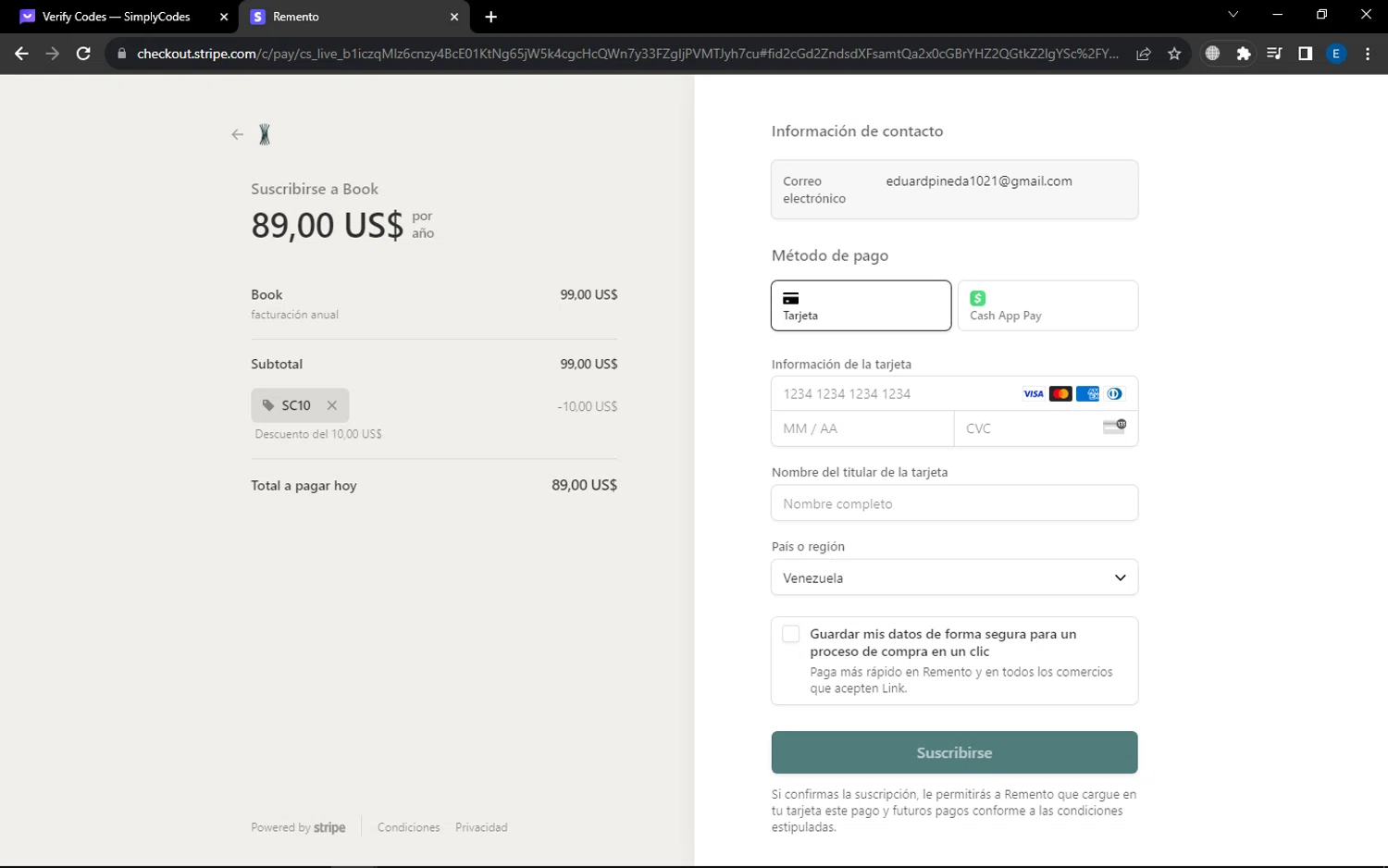Viewport: 1388px width, 868px height.
Task: Switch to the Verify Codes — SimplyCodes tab
Action: coord(118,17)
